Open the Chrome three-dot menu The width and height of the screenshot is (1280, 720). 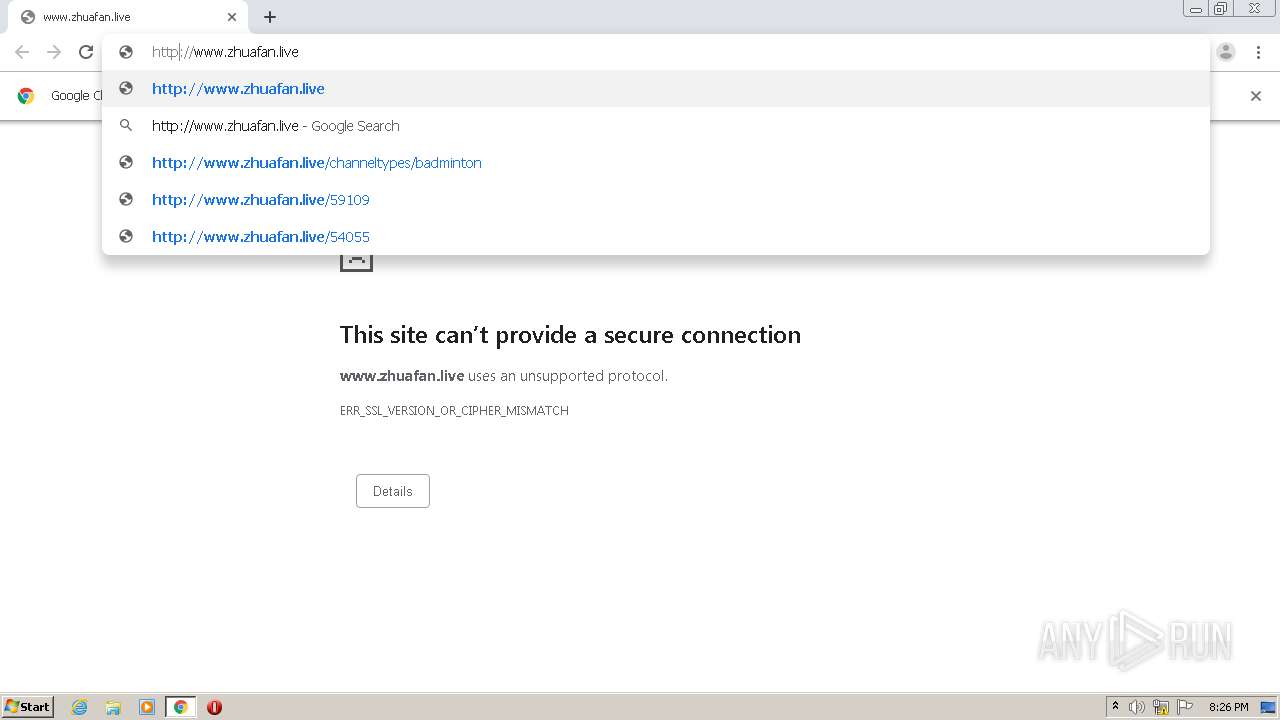(1258, 52)
